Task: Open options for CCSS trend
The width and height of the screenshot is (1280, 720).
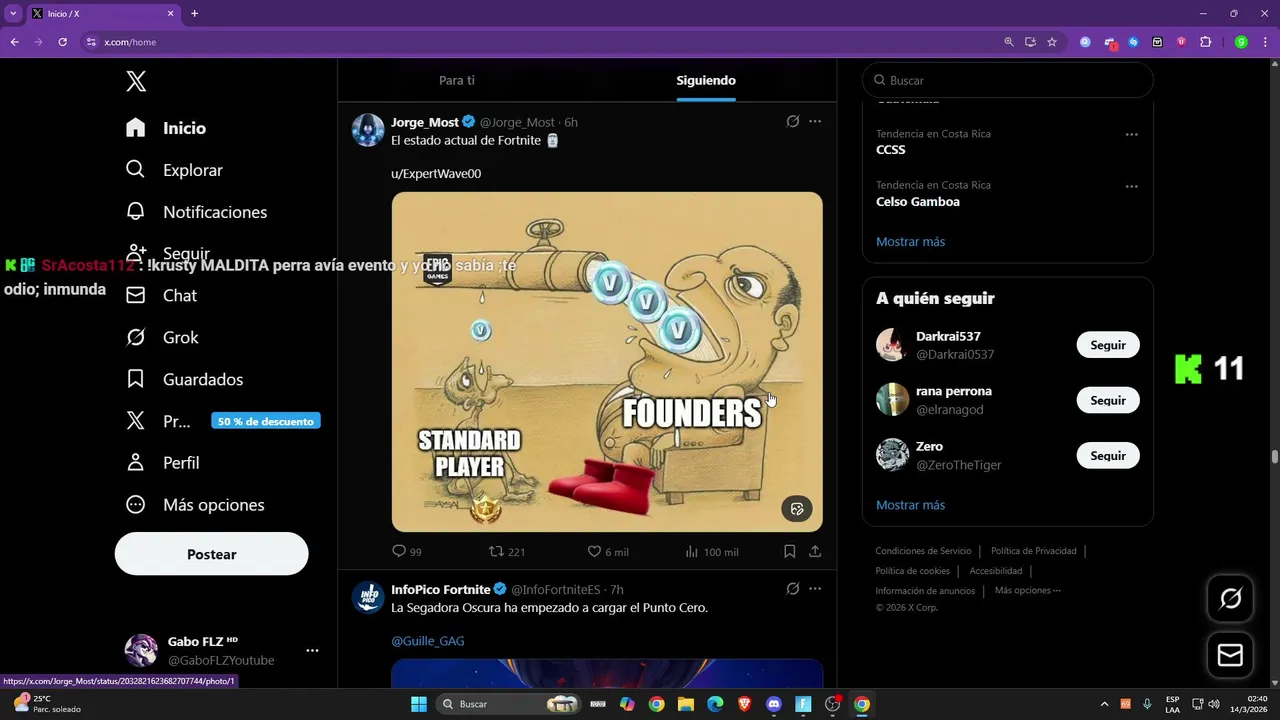Action: (x=1132, y=134)
